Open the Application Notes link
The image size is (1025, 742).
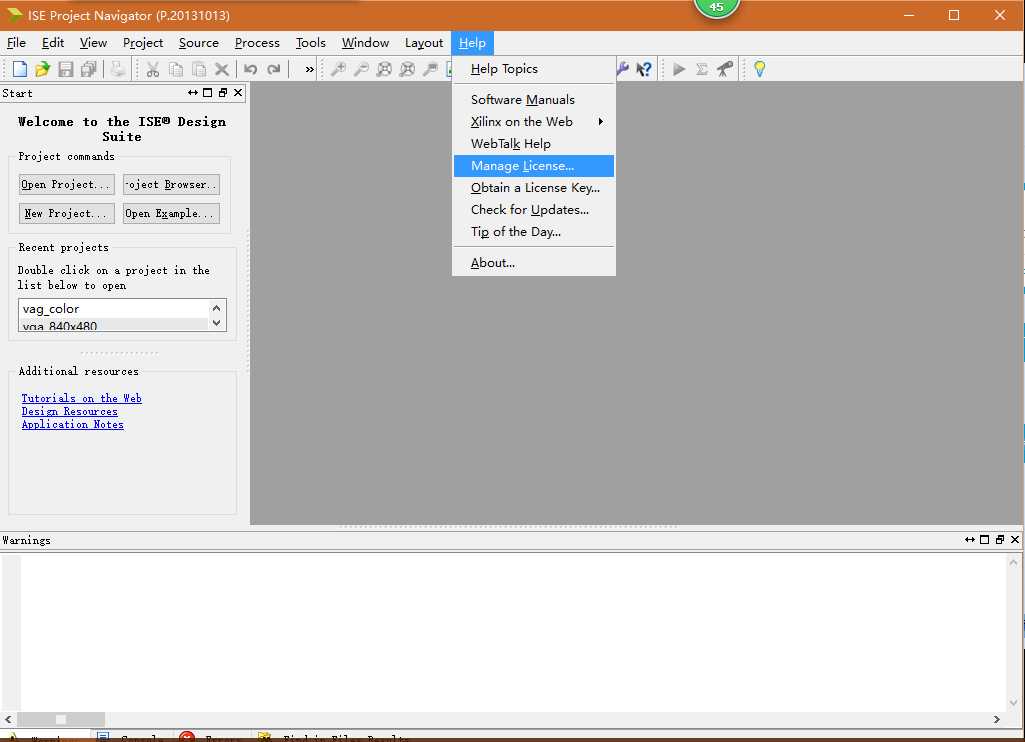73,424
